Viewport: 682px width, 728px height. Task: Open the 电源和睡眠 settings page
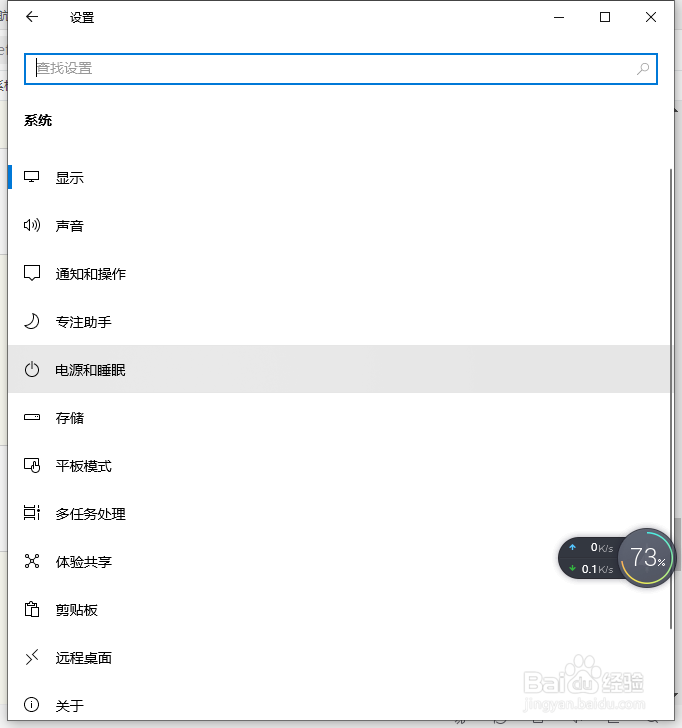click(x=91, y=370)
